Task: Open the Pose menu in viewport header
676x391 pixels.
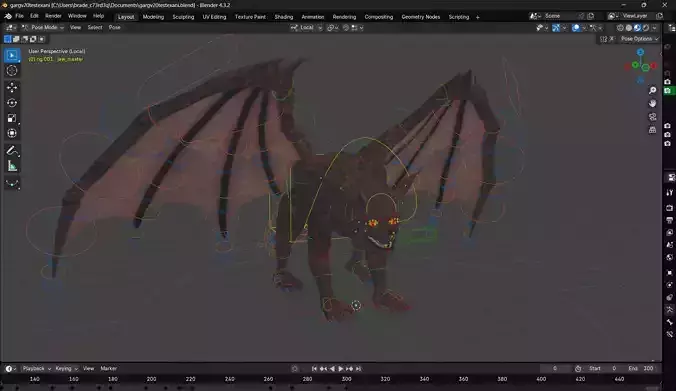Action: 114,28
